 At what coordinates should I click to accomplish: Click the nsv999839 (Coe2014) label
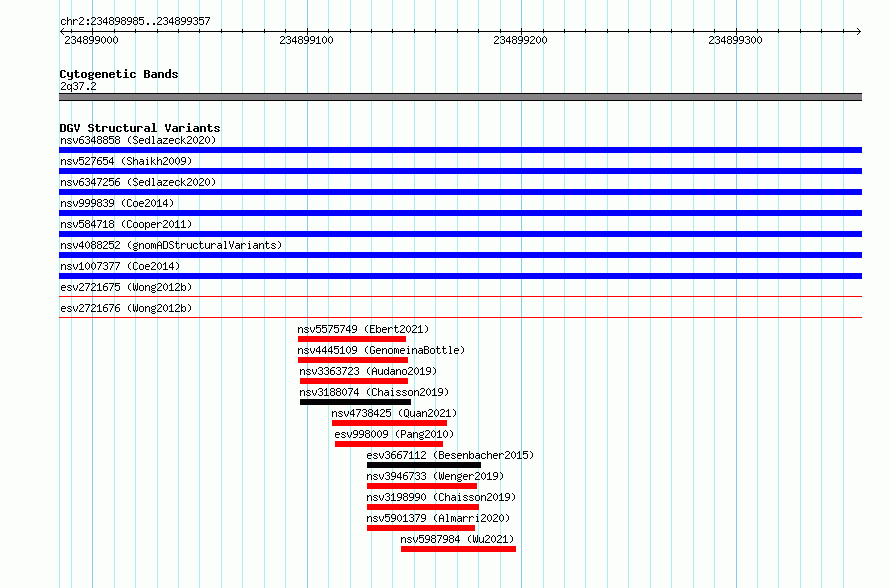coord(117,203)
